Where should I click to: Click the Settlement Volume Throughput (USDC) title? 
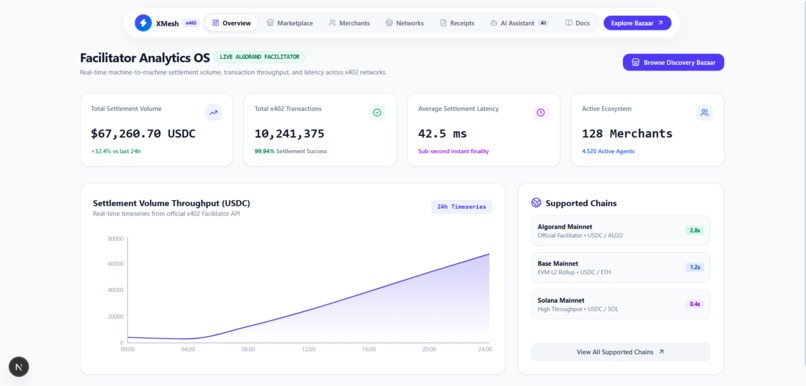[172, 203]
